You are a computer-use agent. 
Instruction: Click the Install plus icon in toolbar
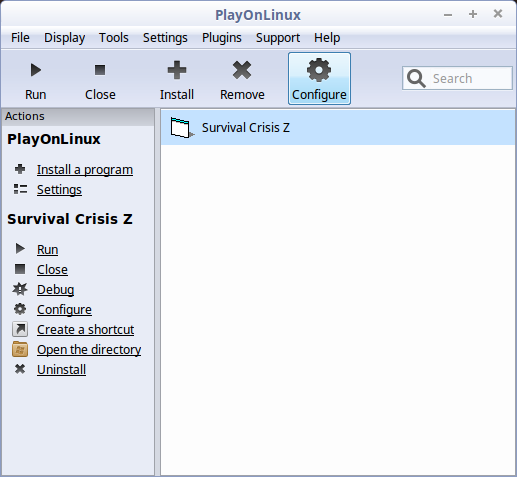pyautogui.click(x=177, y=70)
